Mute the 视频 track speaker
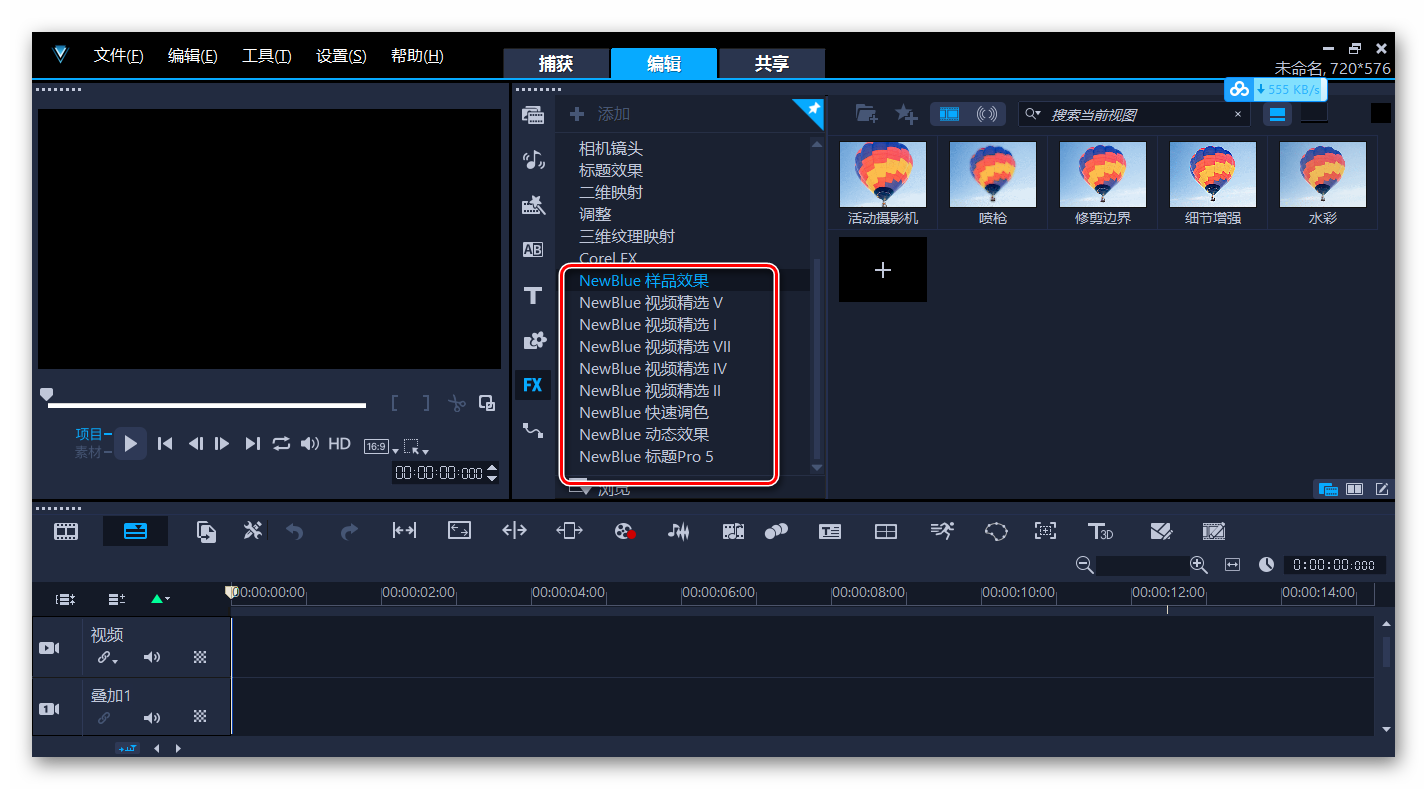Image resolution: width=1427 pixels, height=789 pixels. coord(152,657)
